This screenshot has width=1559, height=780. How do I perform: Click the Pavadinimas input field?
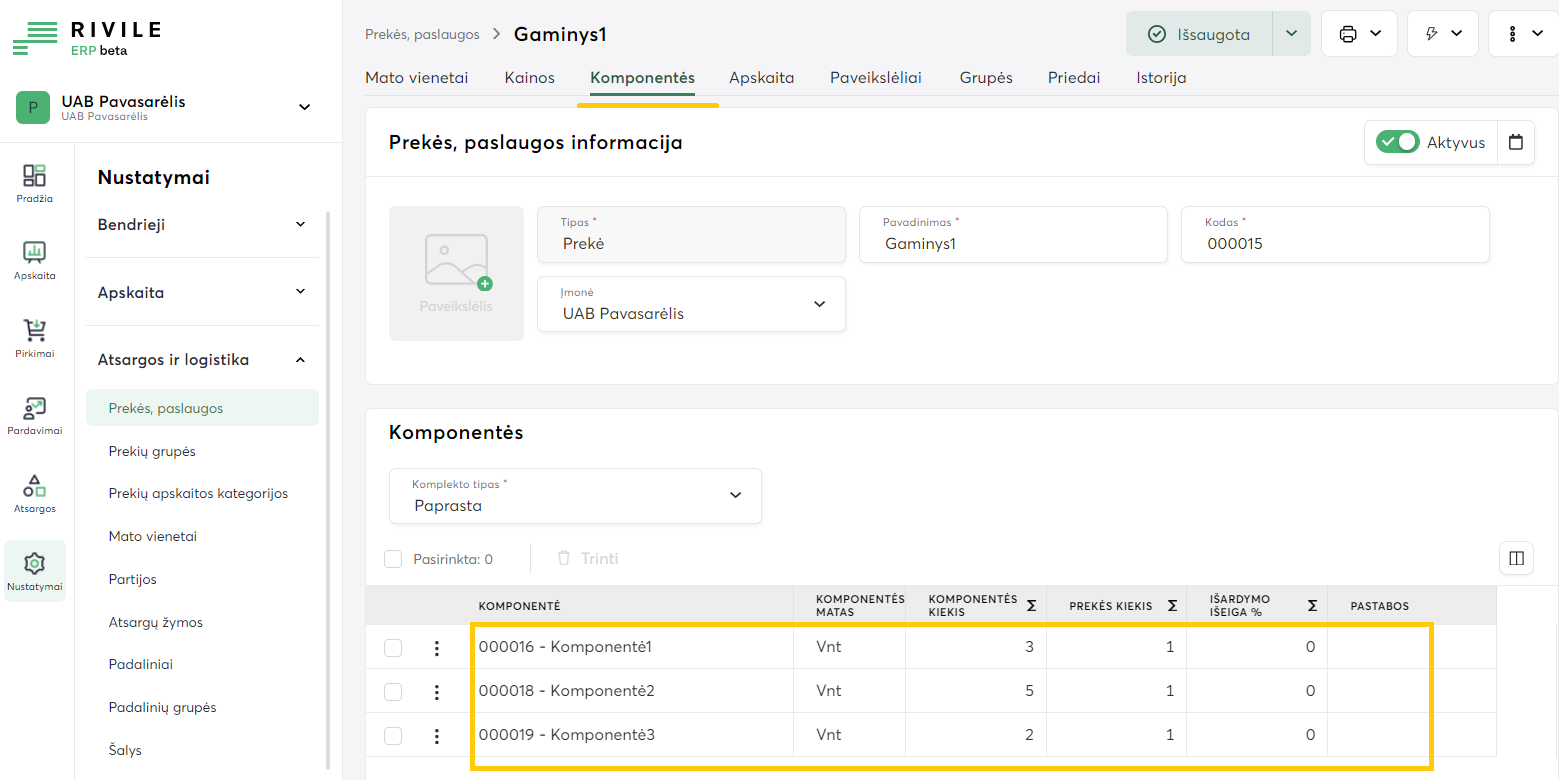(x=1013, y=243)
